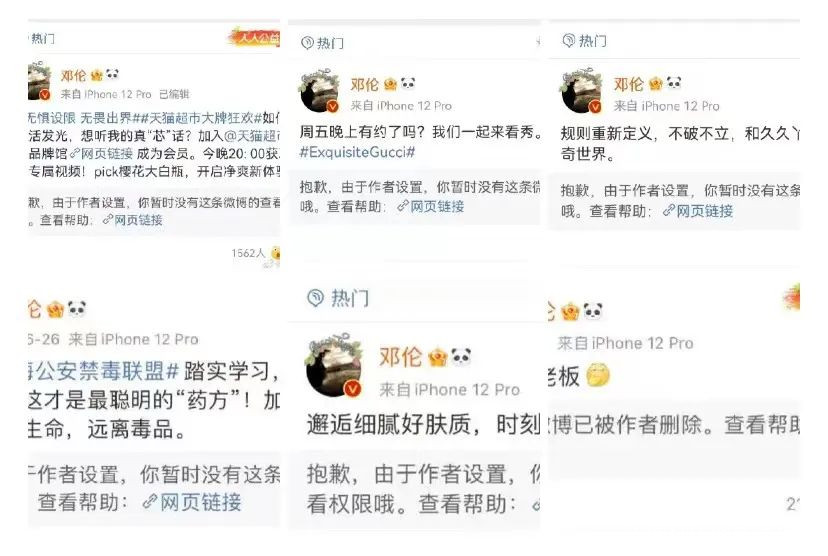Click the 热门 compass icon in the top-middle post
The width and height of the screenshot is (828, 556).
(307, 43)
